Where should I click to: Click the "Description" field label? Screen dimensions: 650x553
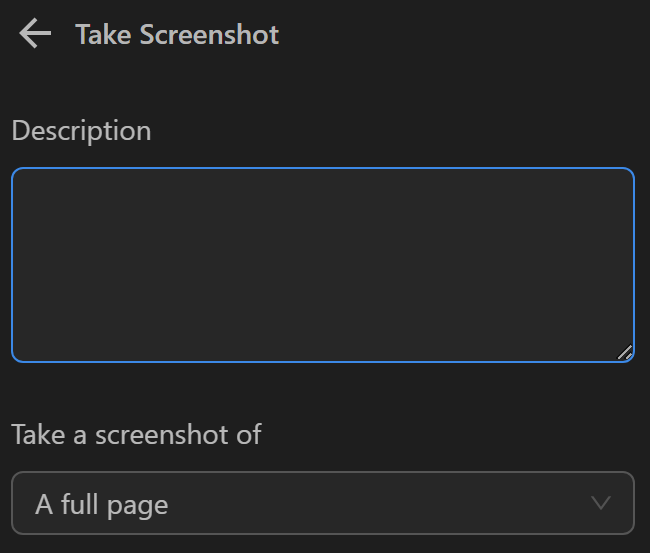(81, 131)
